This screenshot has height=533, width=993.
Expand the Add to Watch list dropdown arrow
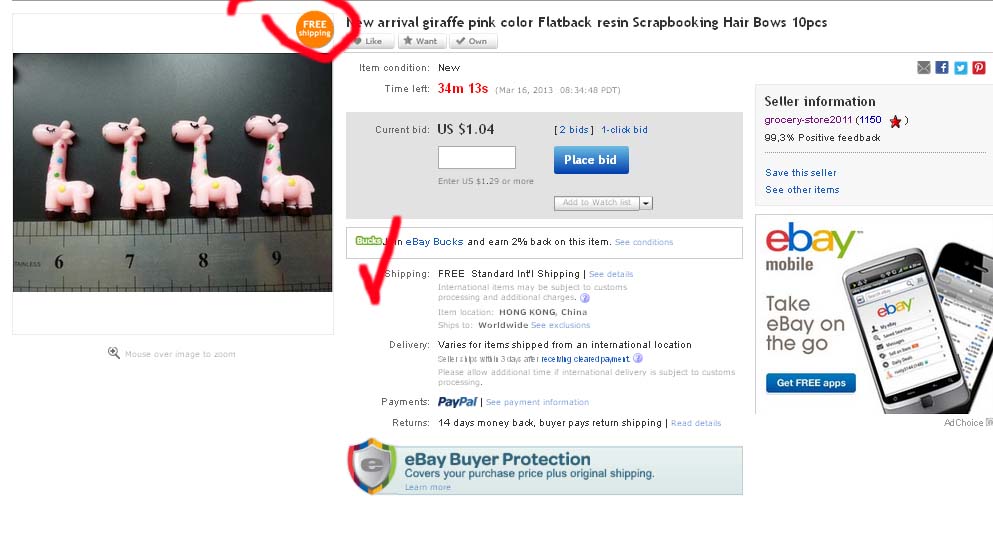tap(646, 203)
